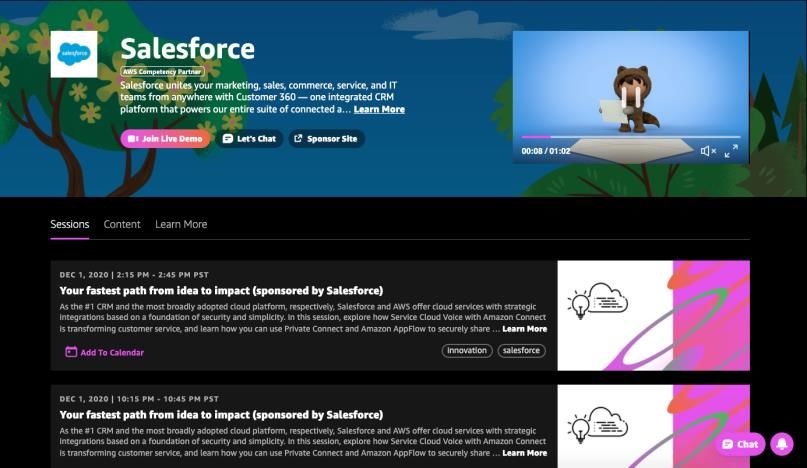Expand the video to fullscreen
The height and width of the screenshot is (468, 807).
731,151
